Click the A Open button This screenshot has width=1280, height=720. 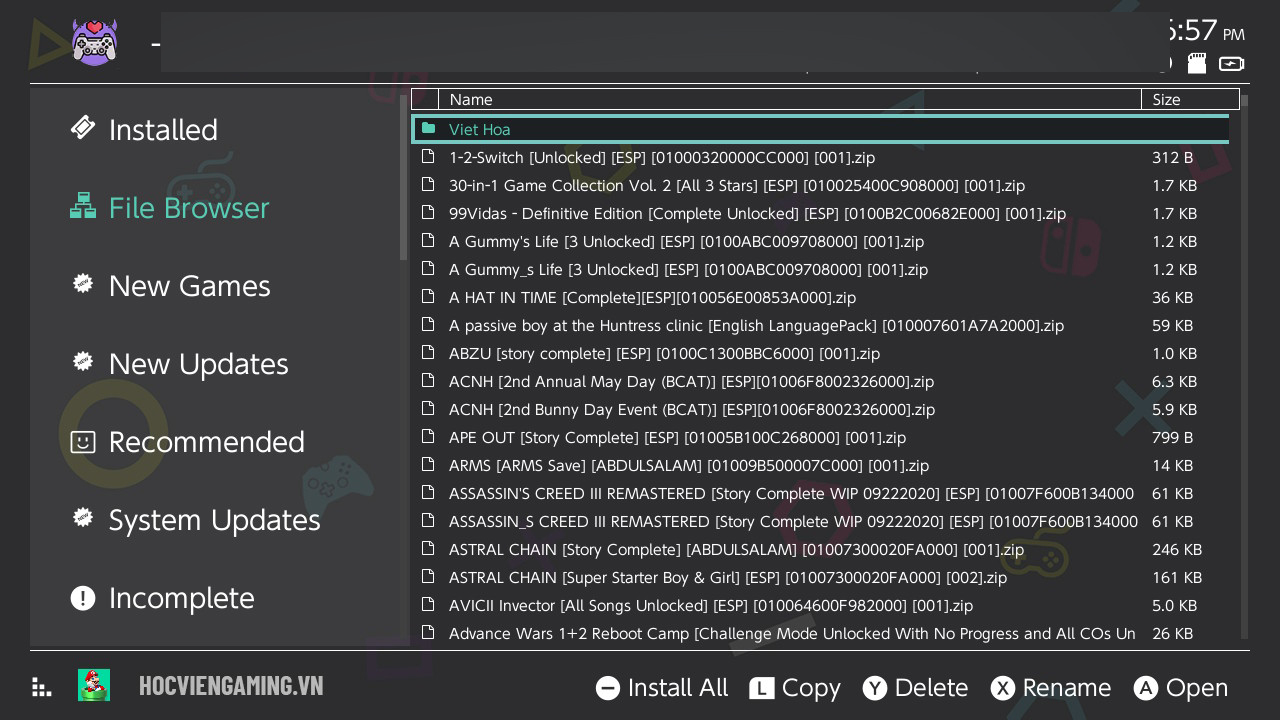click(x=1181, y=688)
